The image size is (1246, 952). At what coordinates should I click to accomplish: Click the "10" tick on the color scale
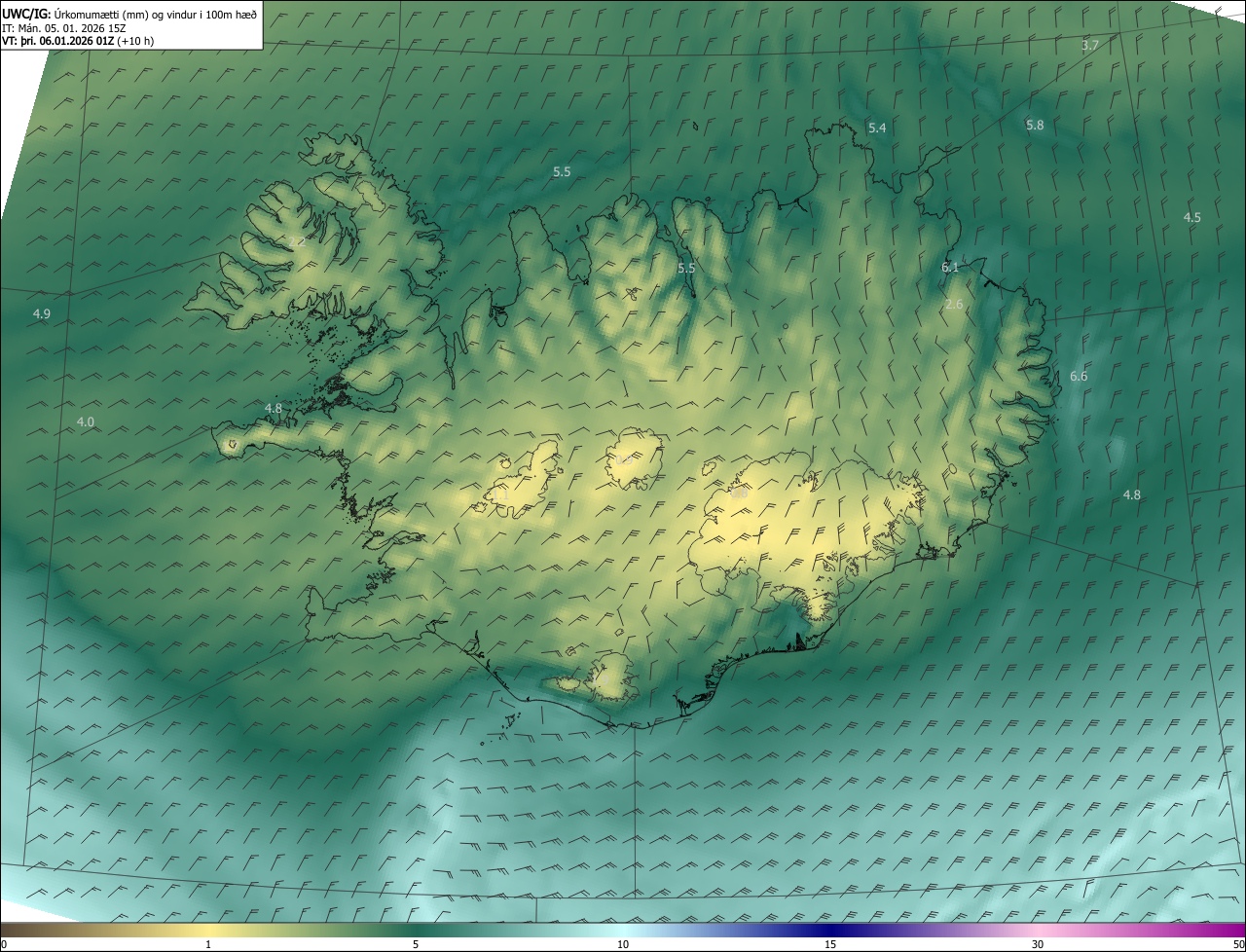click(623, 944)
